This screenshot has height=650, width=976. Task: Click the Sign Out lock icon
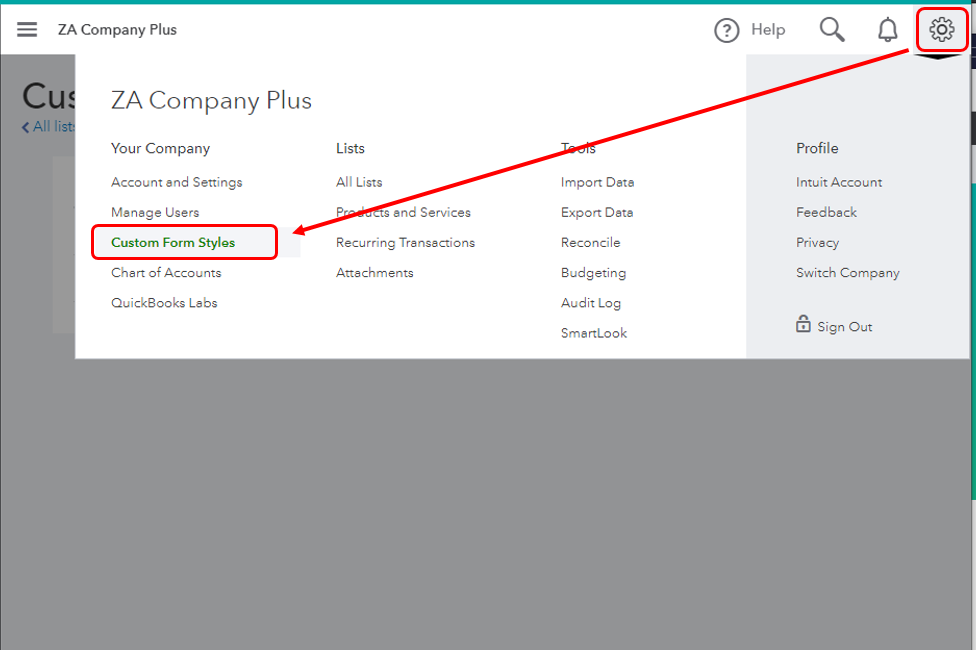tap(803, 324)
